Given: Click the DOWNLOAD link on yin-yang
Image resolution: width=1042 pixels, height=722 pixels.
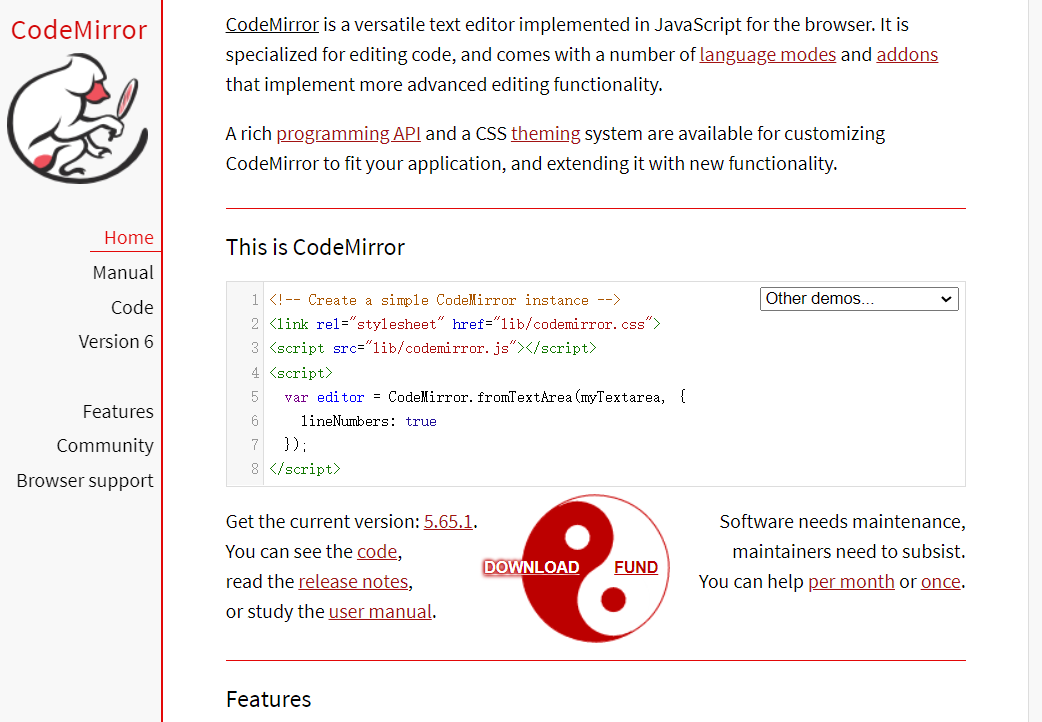Looking at the screenshot, I should [532, 567].
